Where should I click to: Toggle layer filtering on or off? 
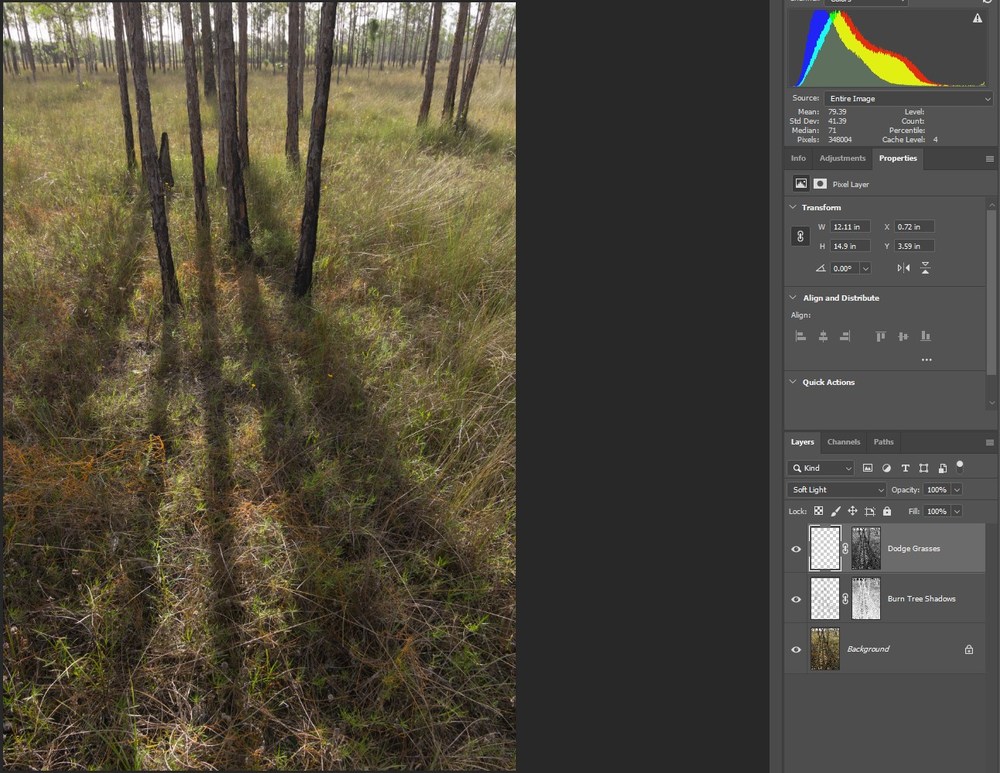coord(960,466)
